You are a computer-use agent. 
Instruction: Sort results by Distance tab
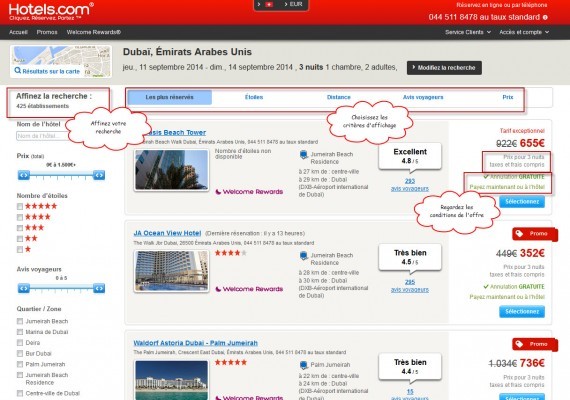pos(338,97)
